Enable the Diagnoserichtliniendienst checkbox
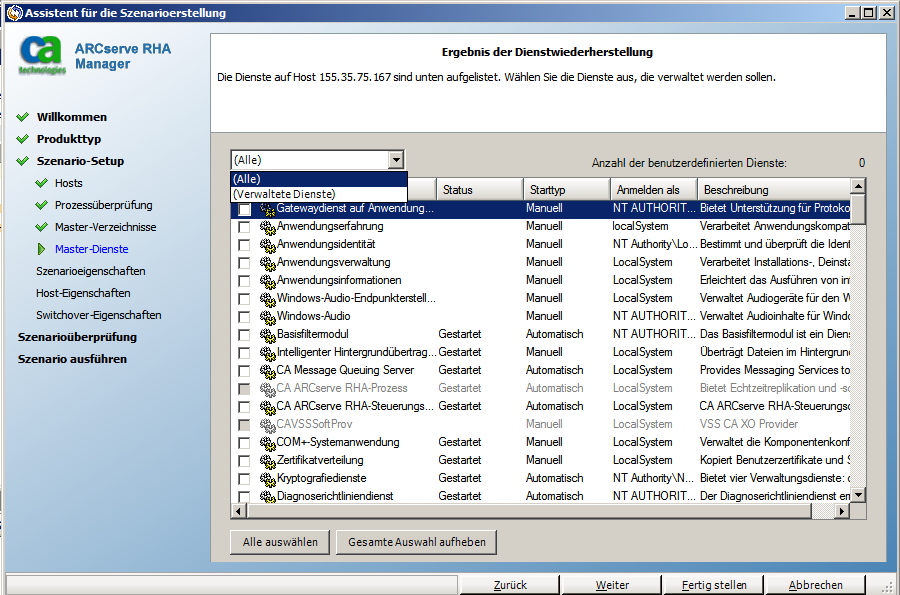Screen dimensions: 900x595 (x=244, y=497)
